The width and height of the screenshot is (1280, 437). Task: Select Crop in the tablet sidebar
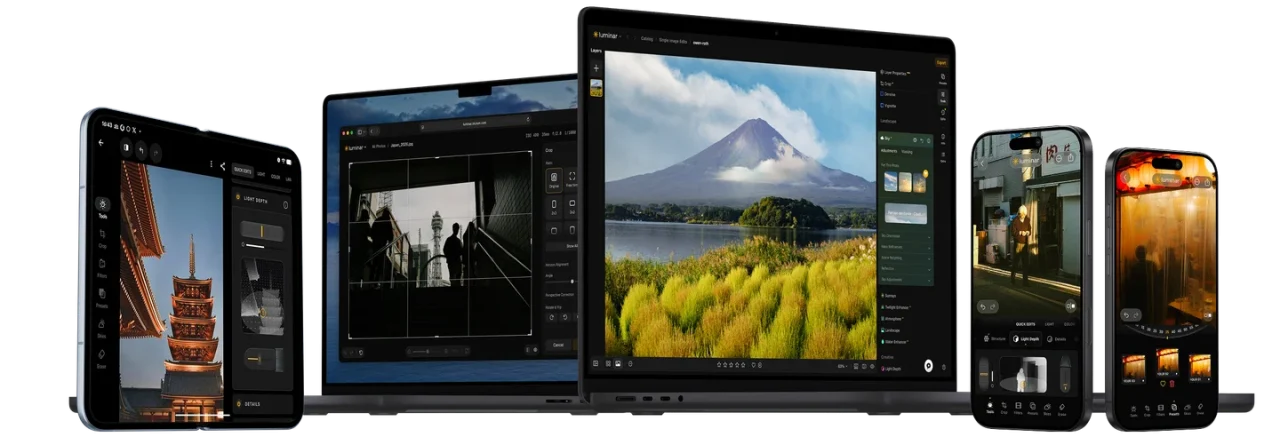[x=102, y=238]
